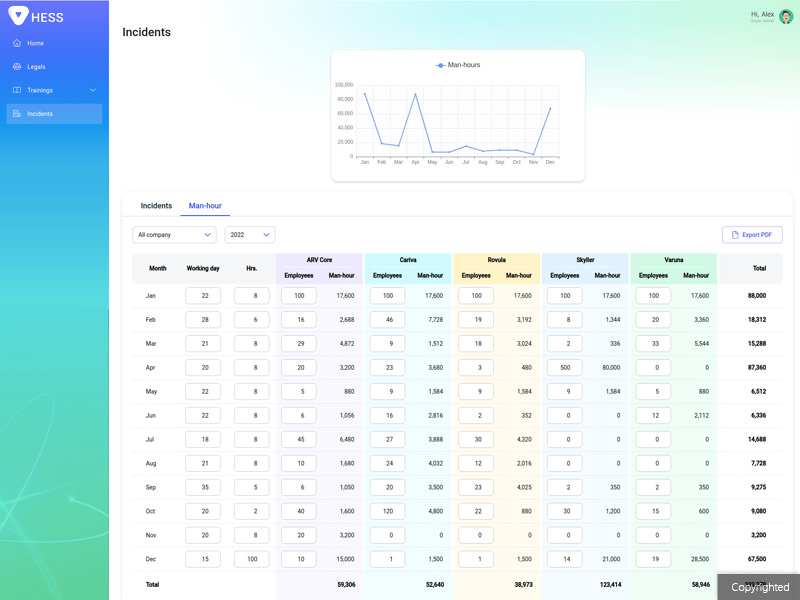The height and width of the screenshot is (600, 800).
Task: Click the April peak on chart line
Action: [415, 94]
